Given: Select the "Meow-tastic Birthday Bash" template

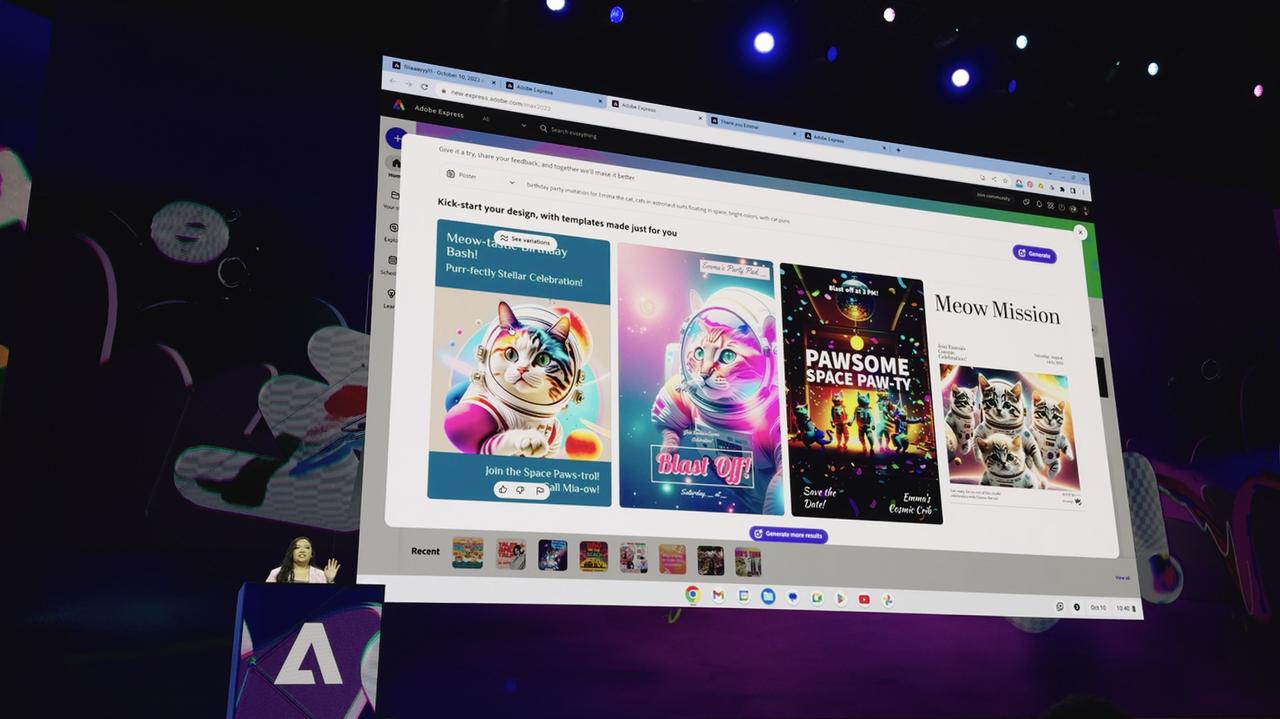Looking at the screenshot, I should point(519,365).
